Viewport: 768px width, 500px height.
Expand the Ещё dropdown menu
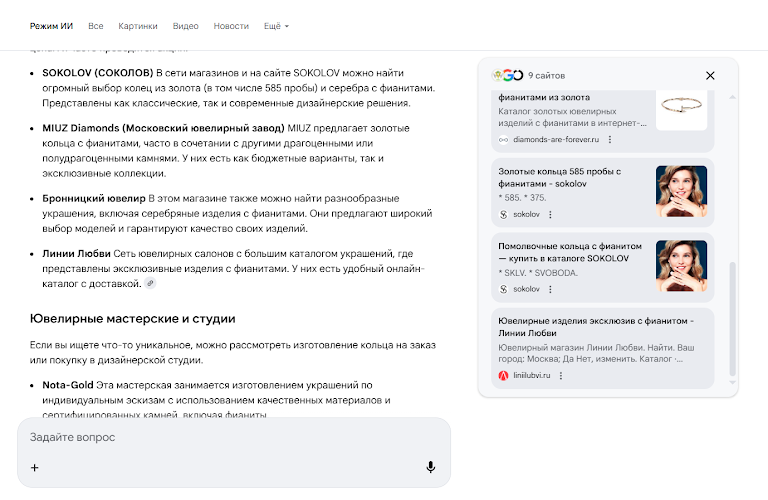276,25
